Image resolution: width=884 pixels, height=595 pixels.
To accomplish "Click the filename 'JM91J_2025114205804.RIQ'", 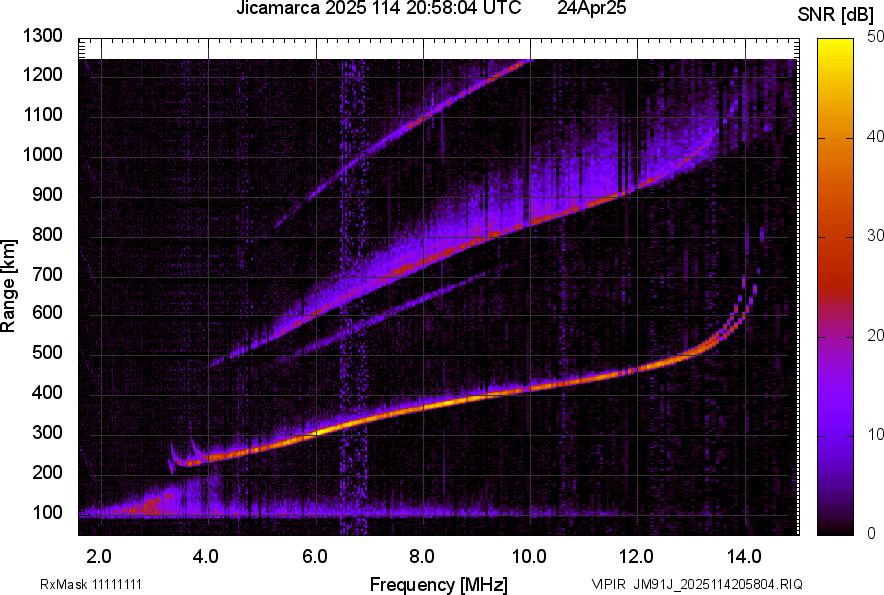I will point(718,584).
